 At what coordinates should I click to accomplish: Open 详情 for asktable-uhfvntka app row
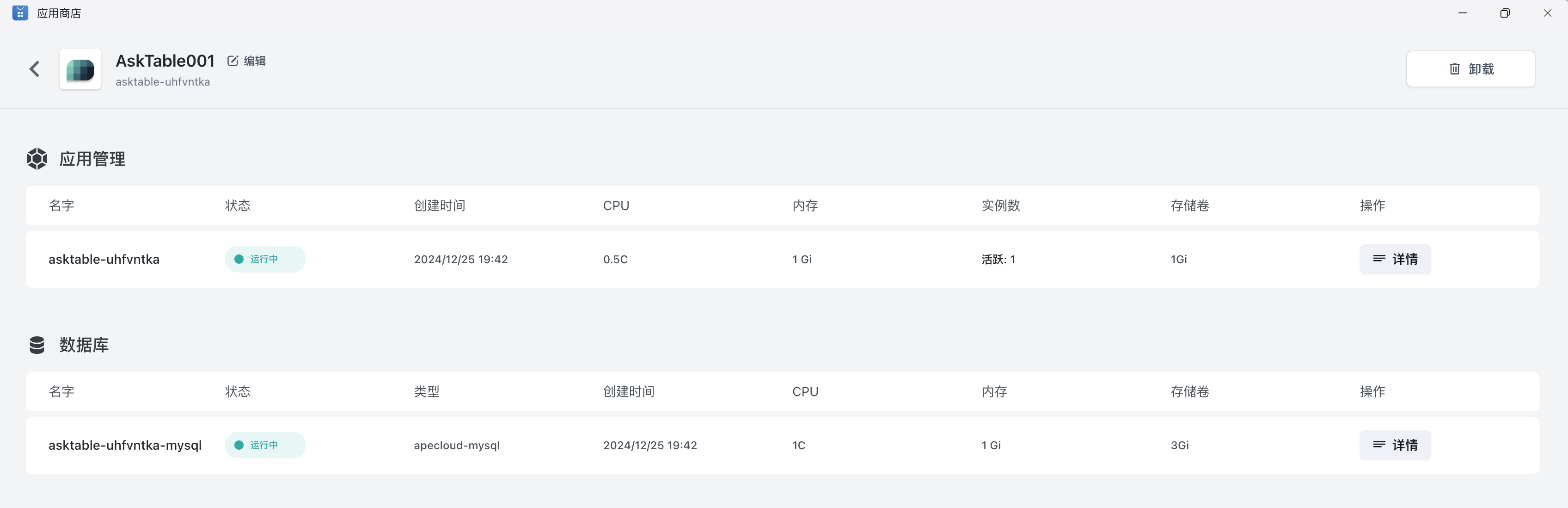coord(1395,260)
